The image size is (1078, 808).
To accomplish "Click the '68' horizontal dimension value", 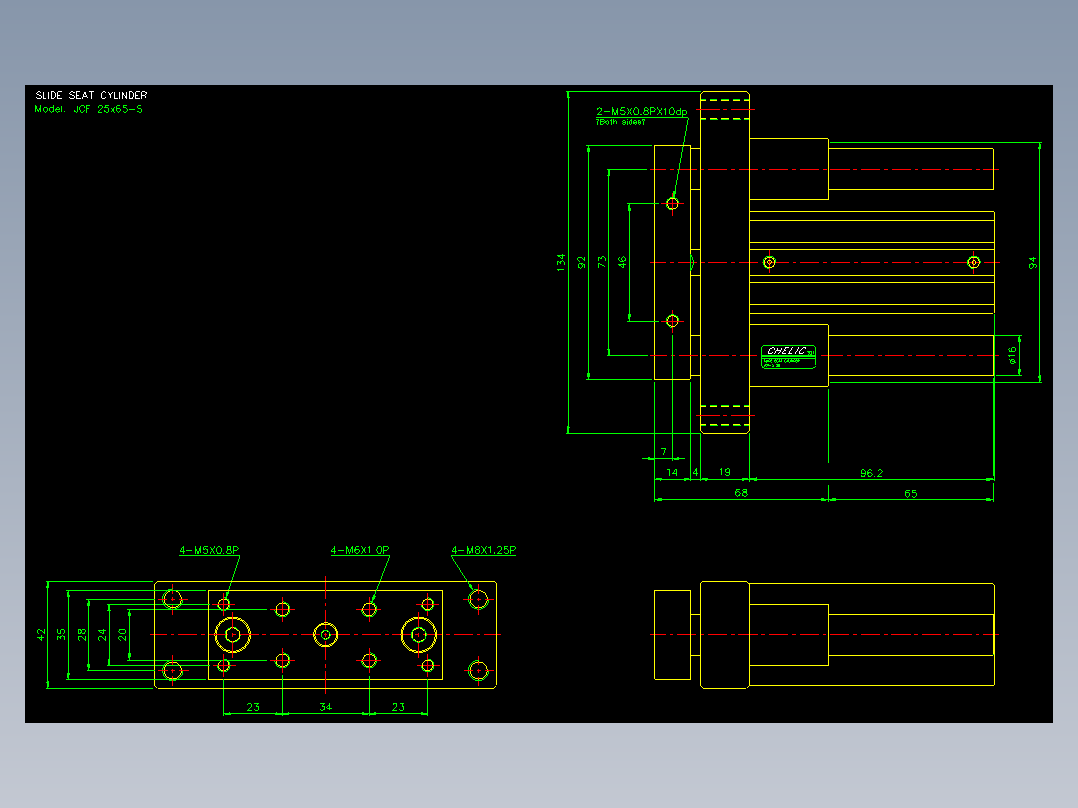I will tap(740, 492).
